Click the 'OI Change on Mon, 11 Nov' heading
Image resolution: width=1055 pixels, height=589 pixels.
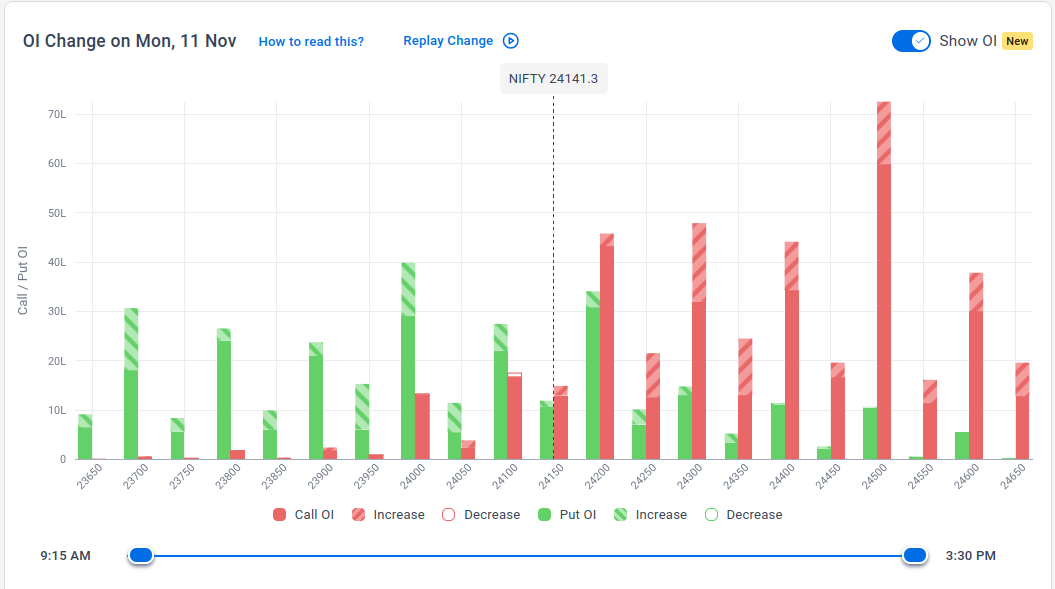click(129, 41)
